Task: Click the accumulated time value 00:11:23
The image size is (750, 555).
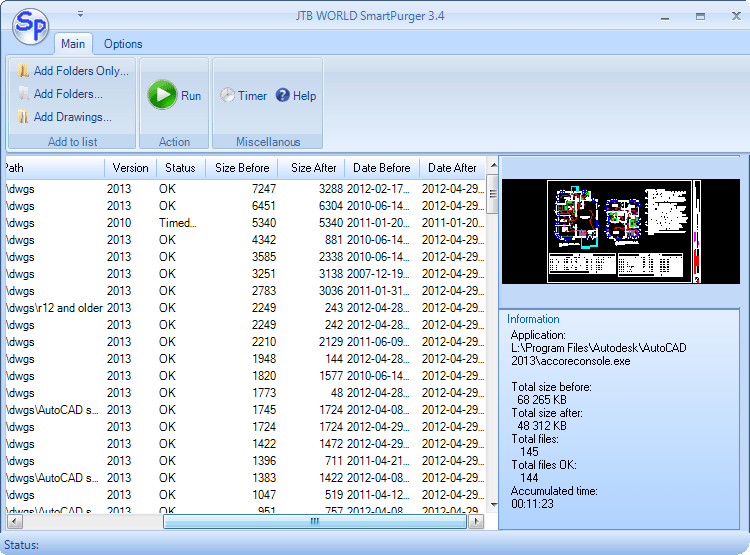Action: (532, 504)
